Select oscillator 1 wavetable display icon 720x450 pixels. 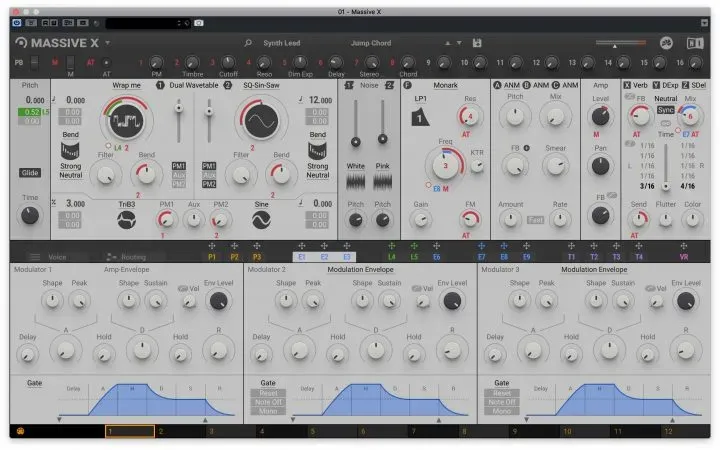[126, 120]
